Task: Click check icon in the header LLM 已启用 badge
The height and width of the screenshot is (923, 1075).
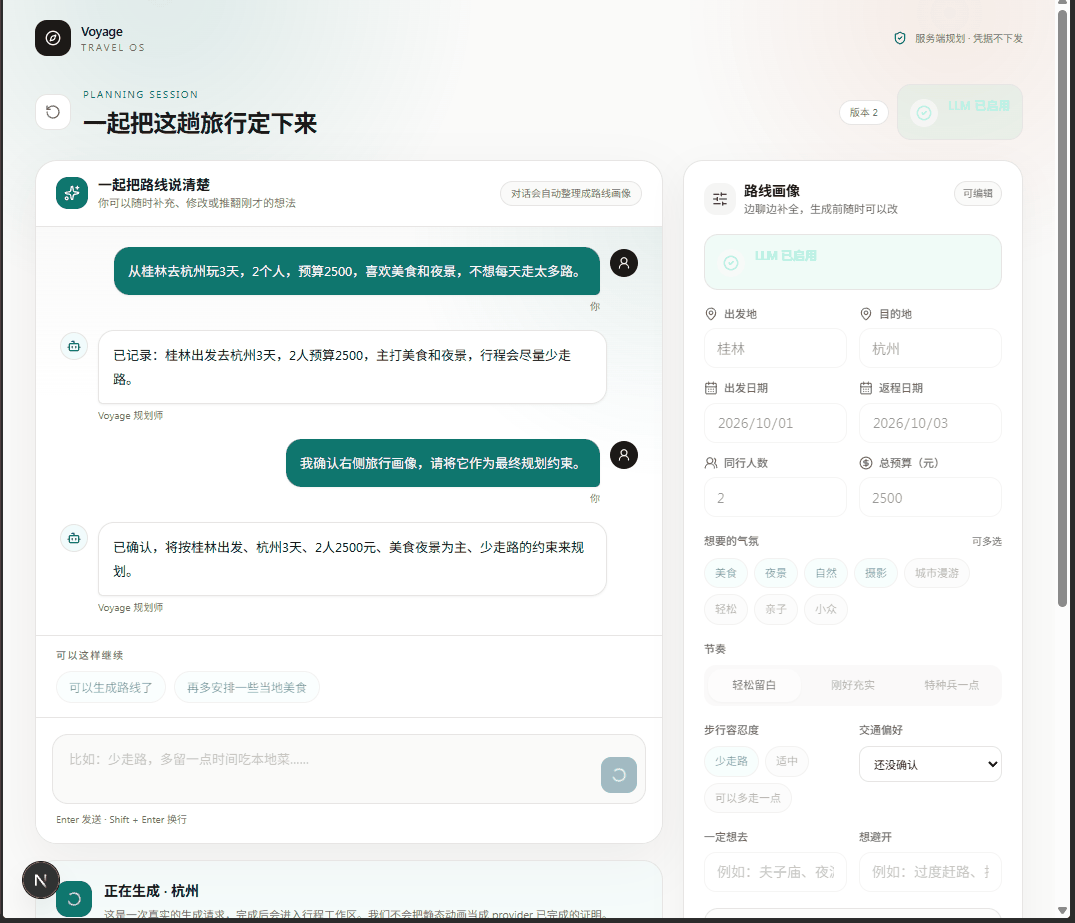Action: pyautogui.click(x=924, y=112)
